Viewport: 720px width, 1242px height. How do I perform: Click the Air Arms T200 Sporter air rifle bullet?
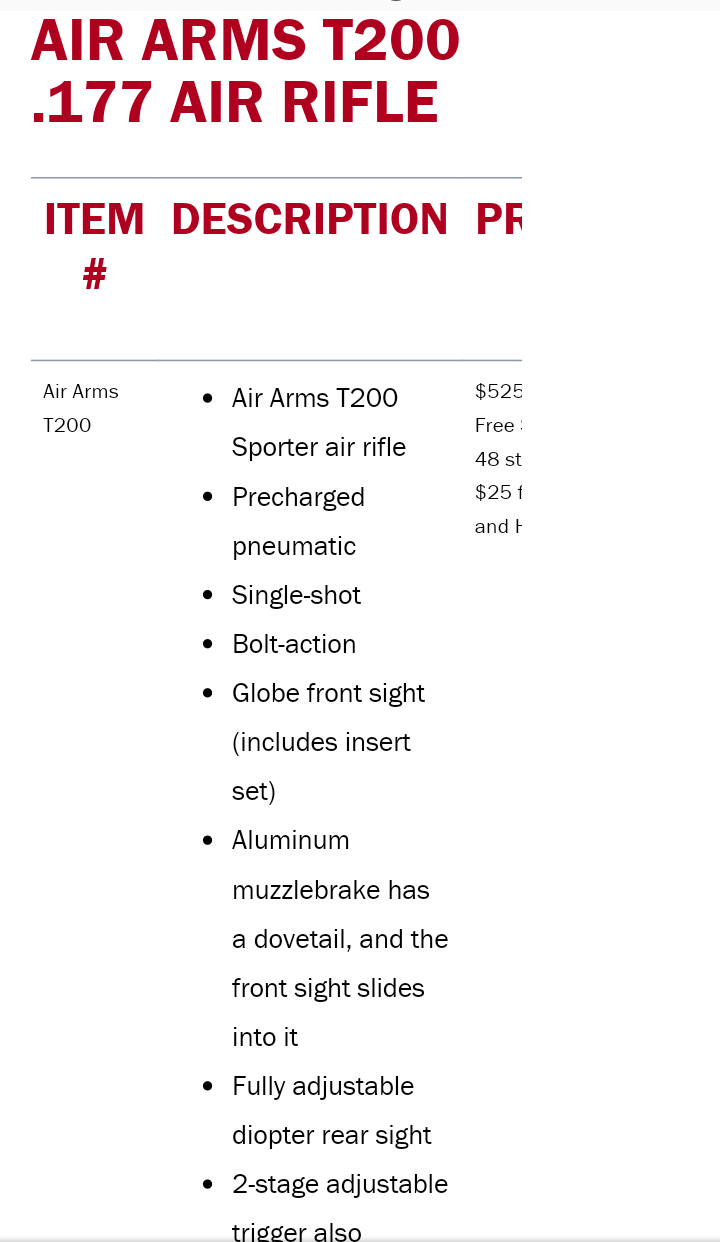[319, 422]
